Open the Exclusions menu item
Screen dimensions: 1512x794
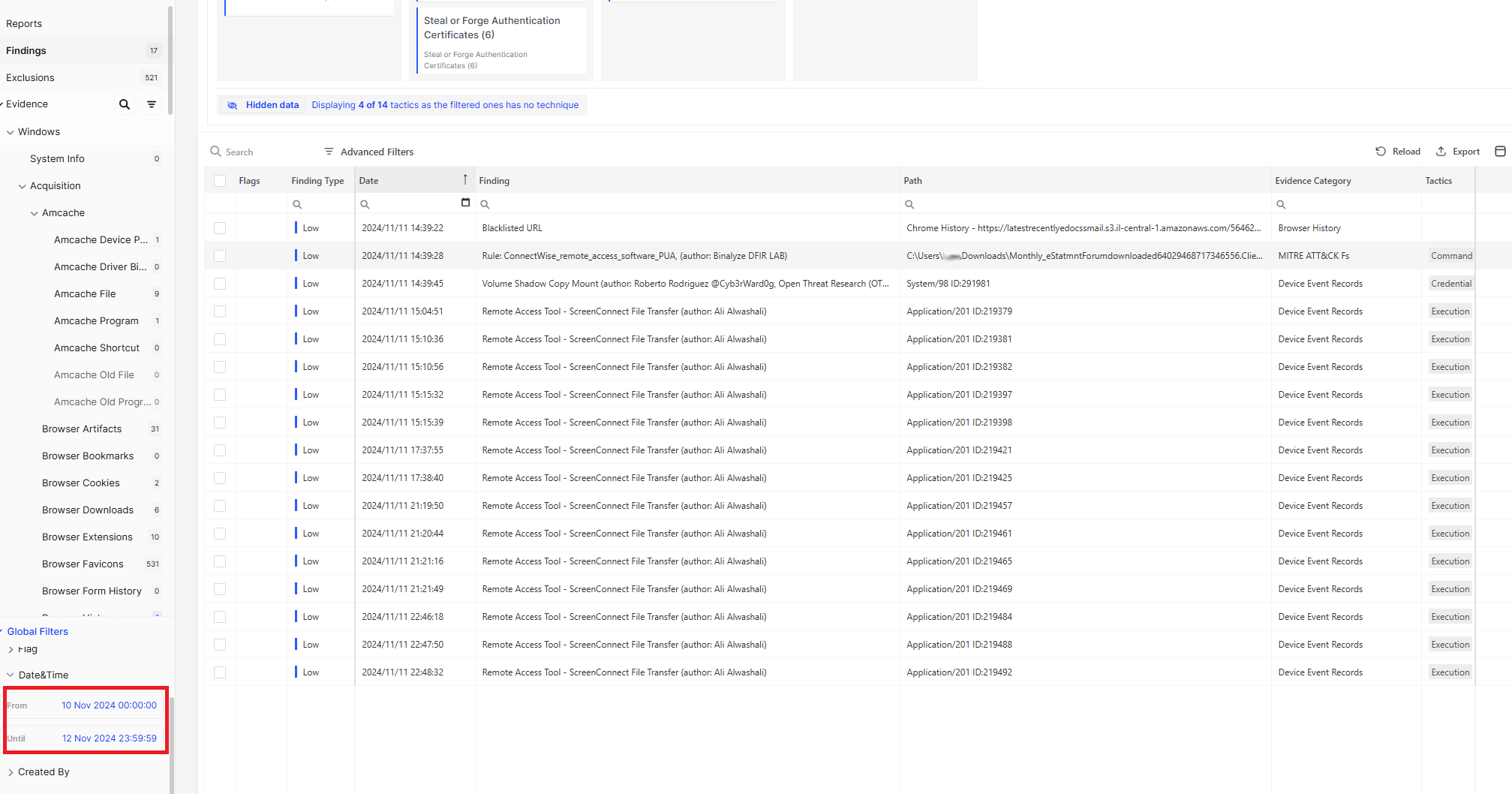click(x=30, y=77)
